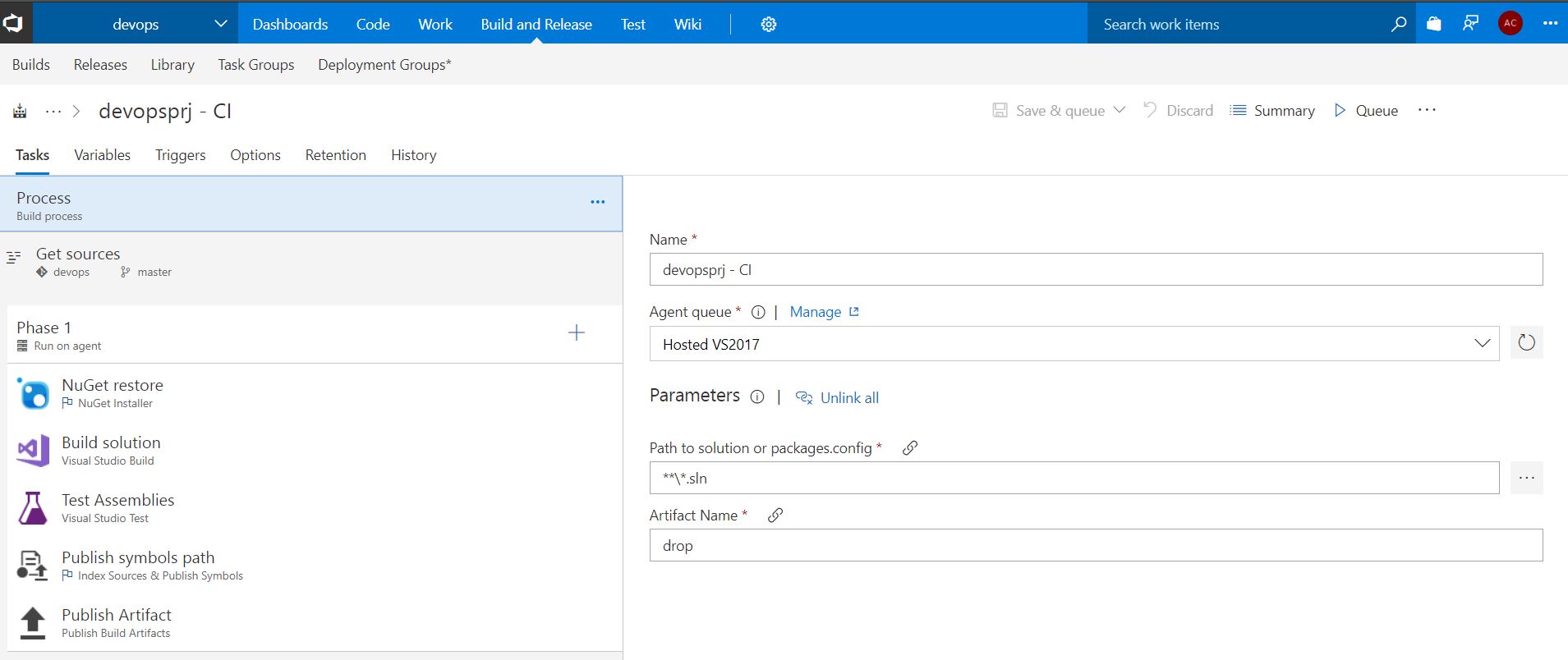The height and width of the screenshot is (660, 1568).
Task: Click the Visual Studio Team Services logo
Action: coord(15,23)
